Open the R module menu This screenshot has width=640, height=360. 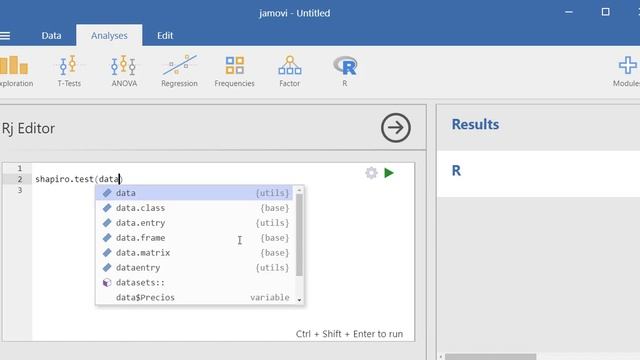(x=345, y=71)
